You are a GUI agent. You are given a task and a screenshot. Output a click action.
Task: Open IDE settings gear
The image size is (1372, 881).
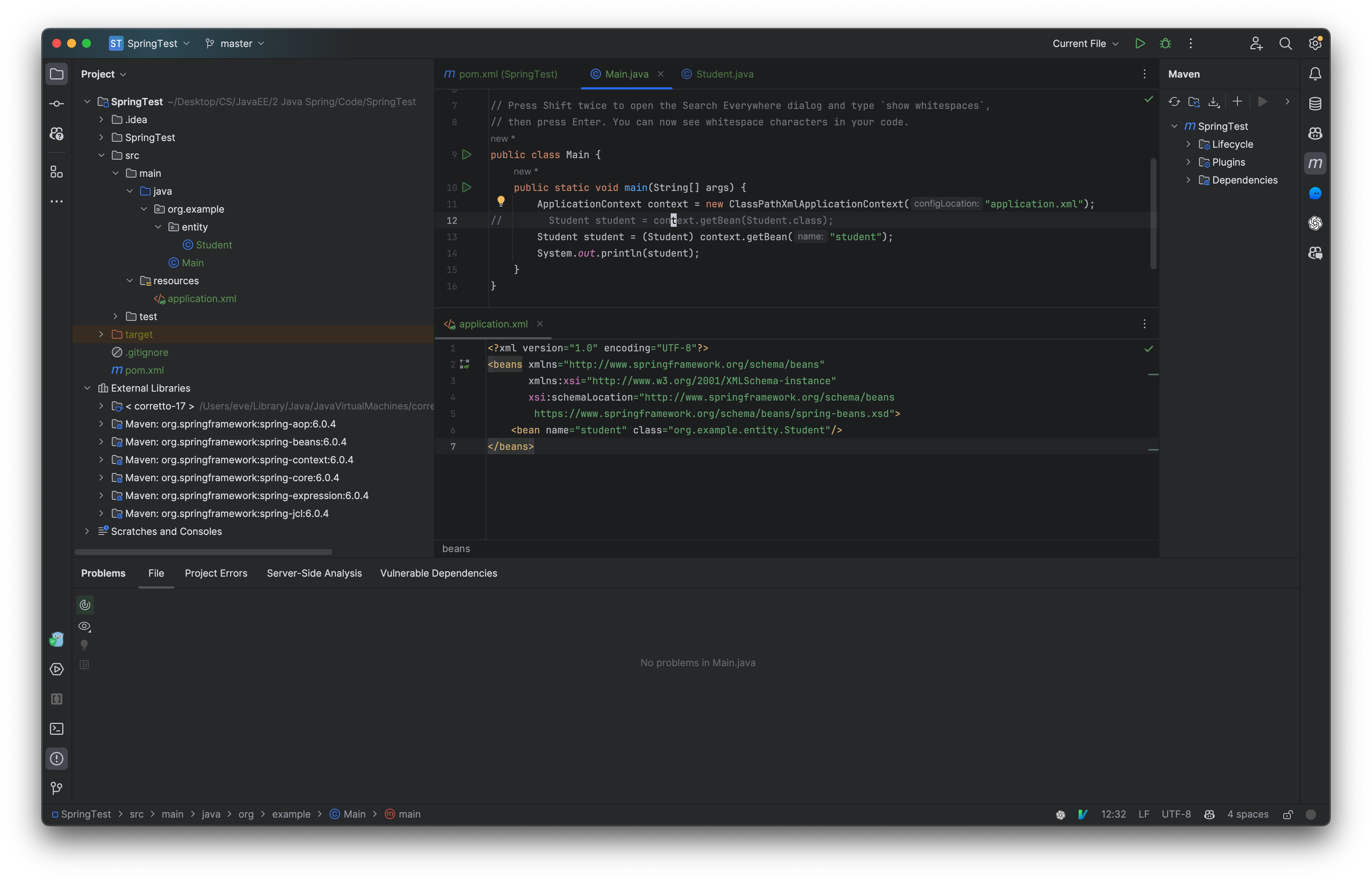click(x=1315, y=44)
